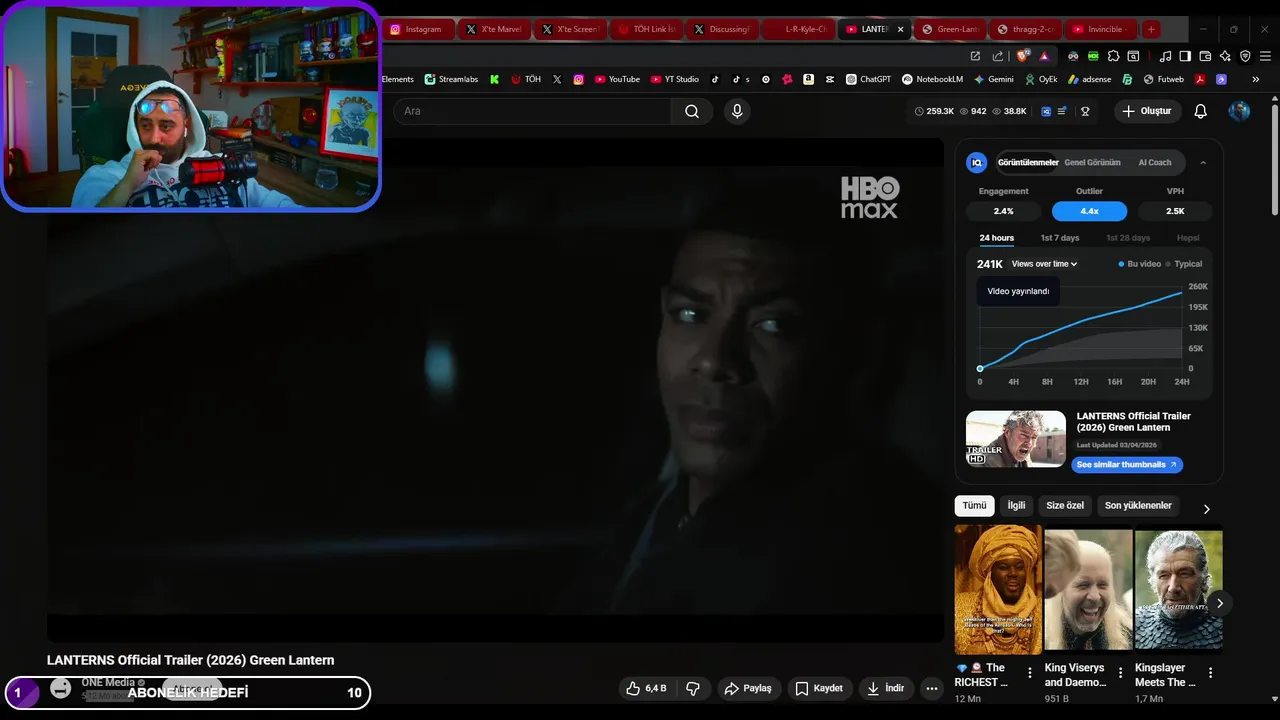
Task: Select the Son yüklenenler filter chip
Action: (1138, 506)
